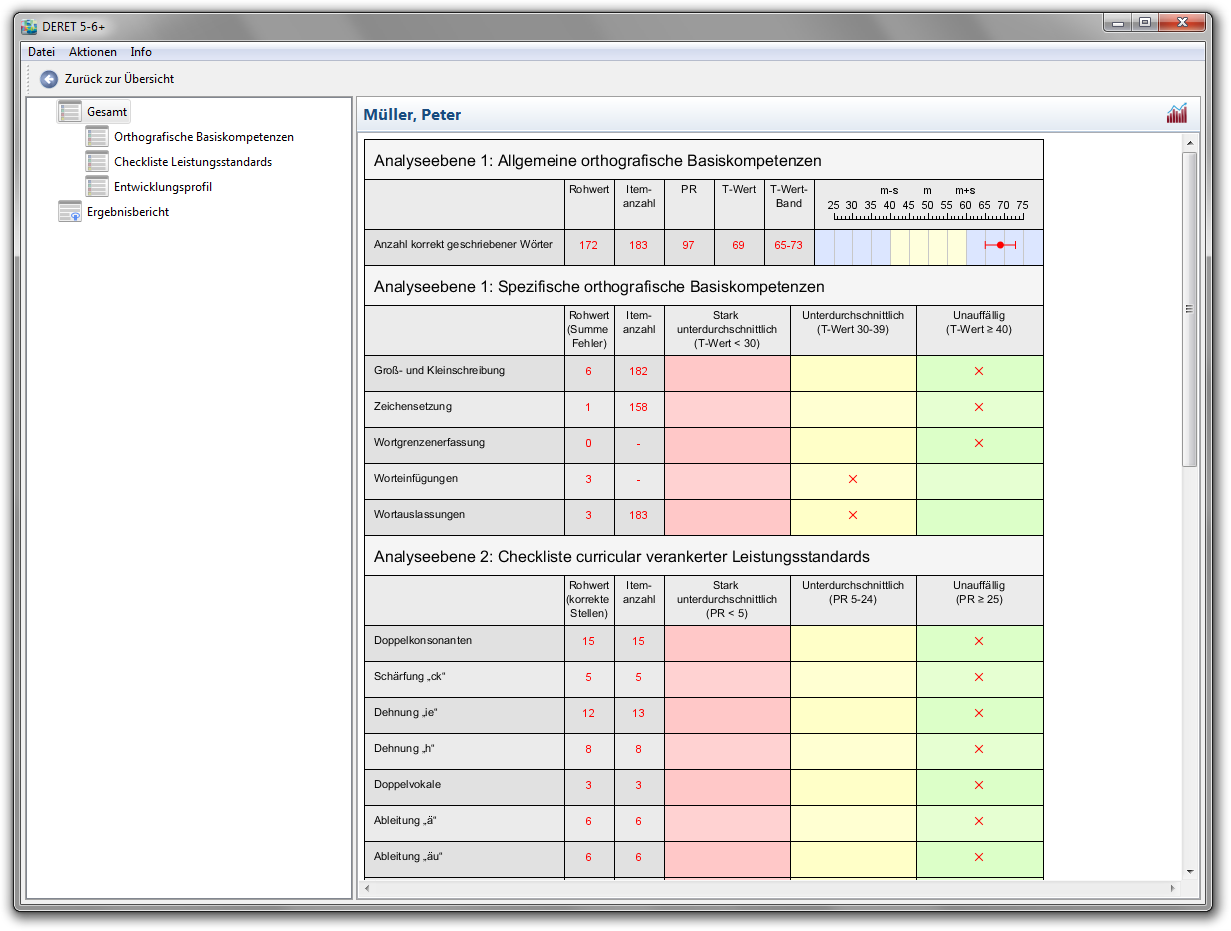Click the X mark in Doppelvokale row
Viewport: 1231px width, 931px height.
coord(979,786)
